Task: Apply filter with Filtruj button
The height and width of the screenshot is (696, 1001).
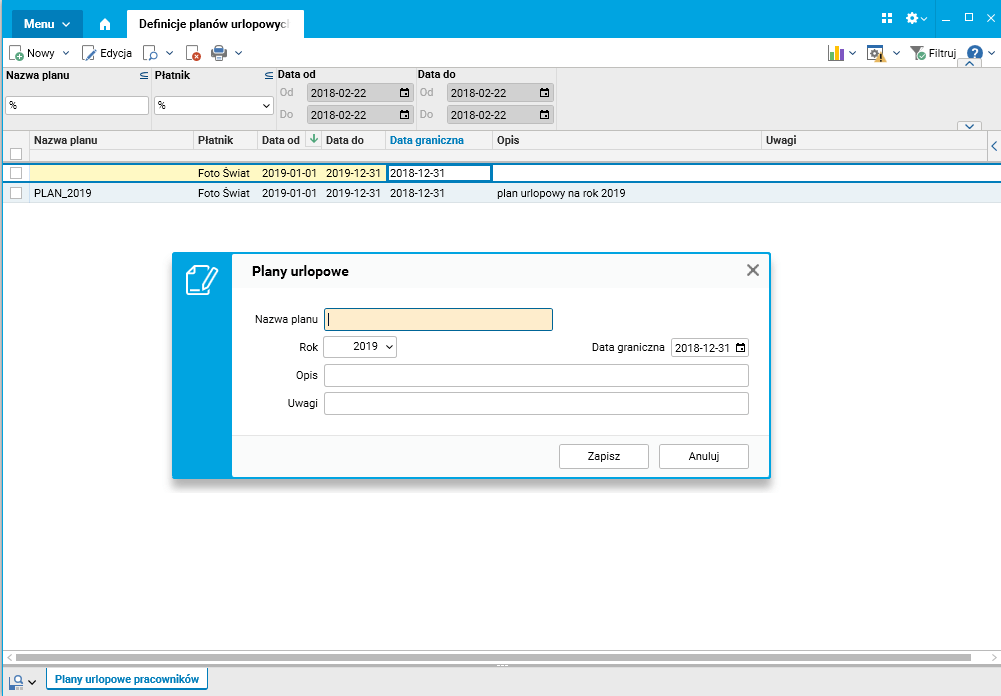Action: click(933, 53)
